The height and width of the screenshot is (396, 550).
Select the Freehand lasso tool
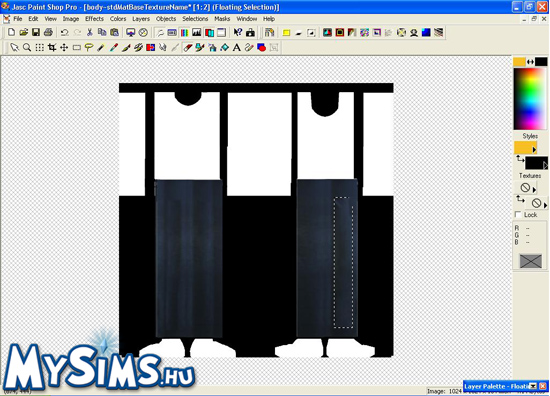coord(89,47)
